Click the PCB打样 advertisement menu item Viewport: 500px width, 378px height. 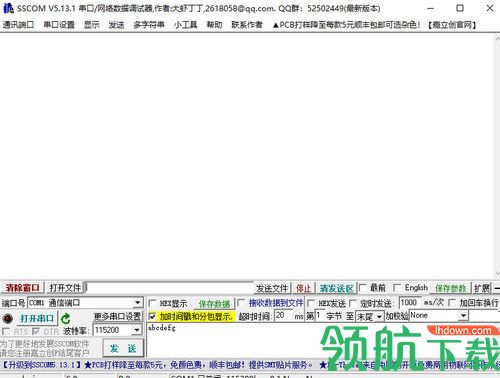pos(346,25)
